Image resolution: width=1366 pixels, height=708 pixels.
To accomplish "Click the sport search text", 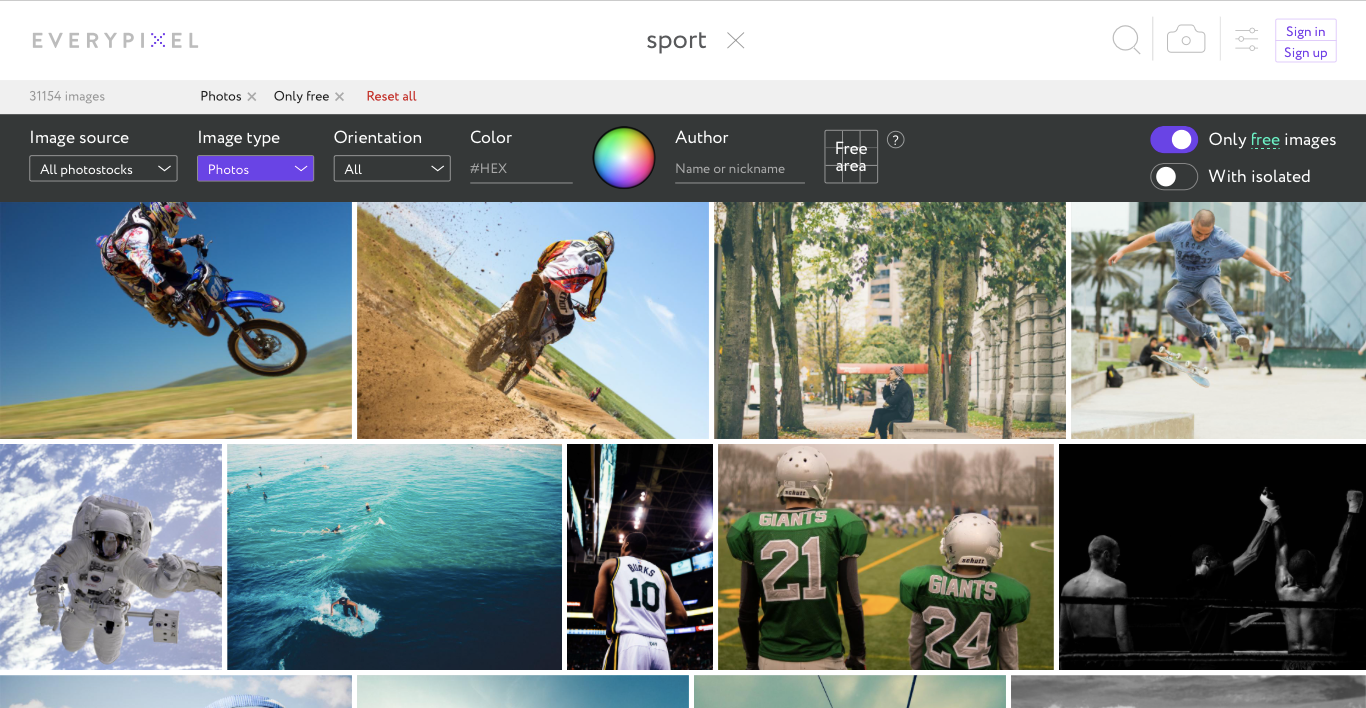I will coord(676,41).
